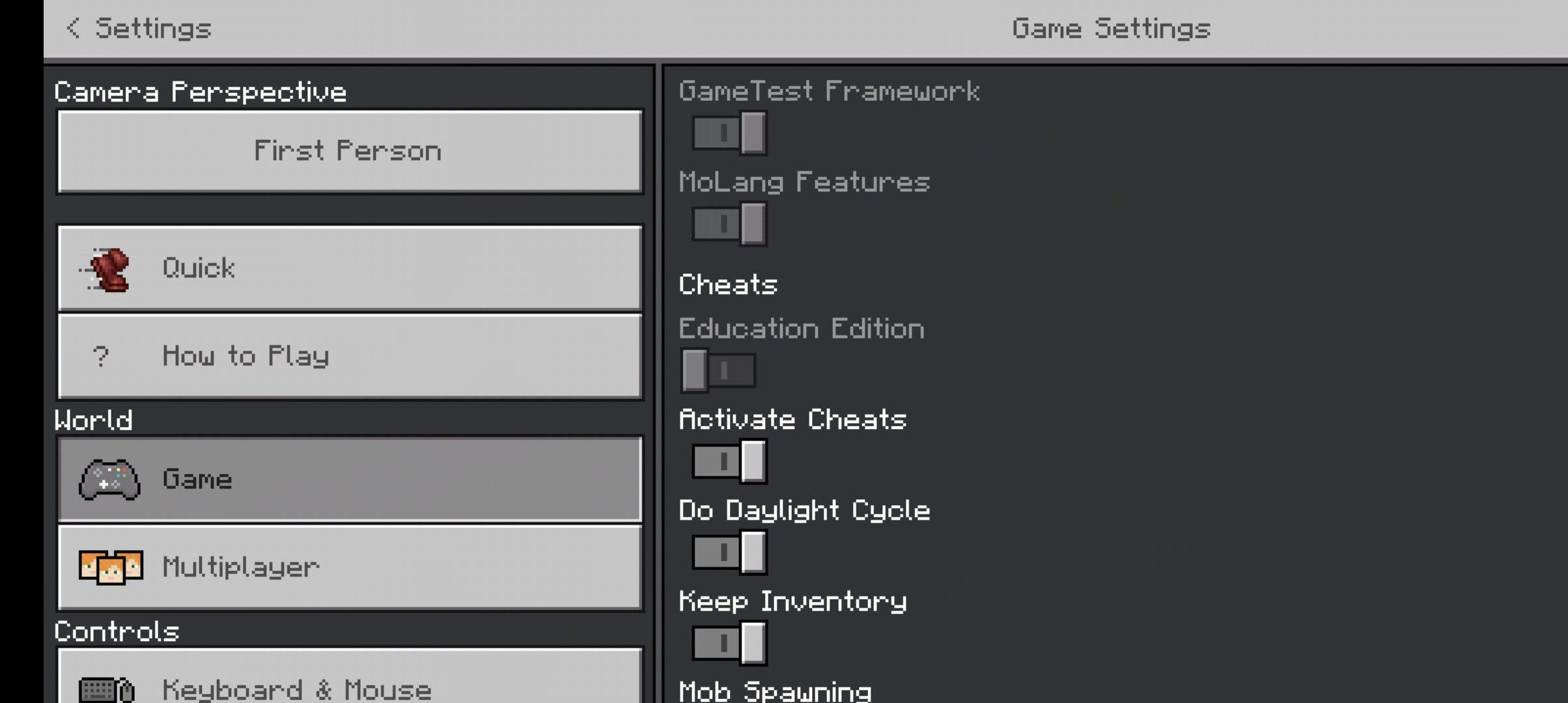The image size is (1568, 703).
Task: Click the question mark How to Play icon
Action: [x=101, y=356]
